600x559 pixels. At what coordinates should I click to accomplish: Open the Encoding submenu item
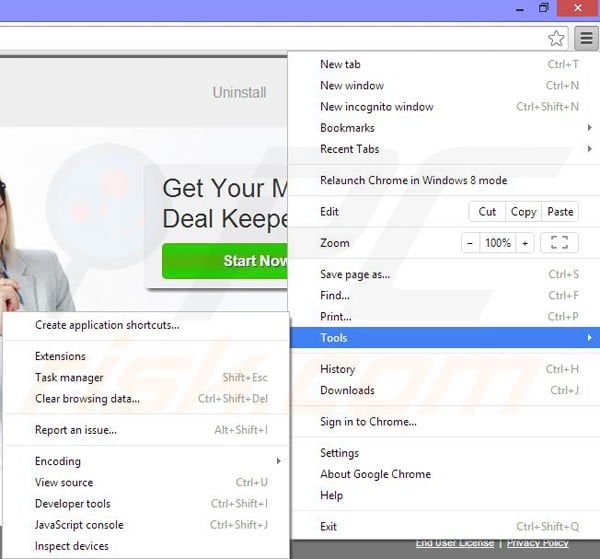click(x=145, y=461)
